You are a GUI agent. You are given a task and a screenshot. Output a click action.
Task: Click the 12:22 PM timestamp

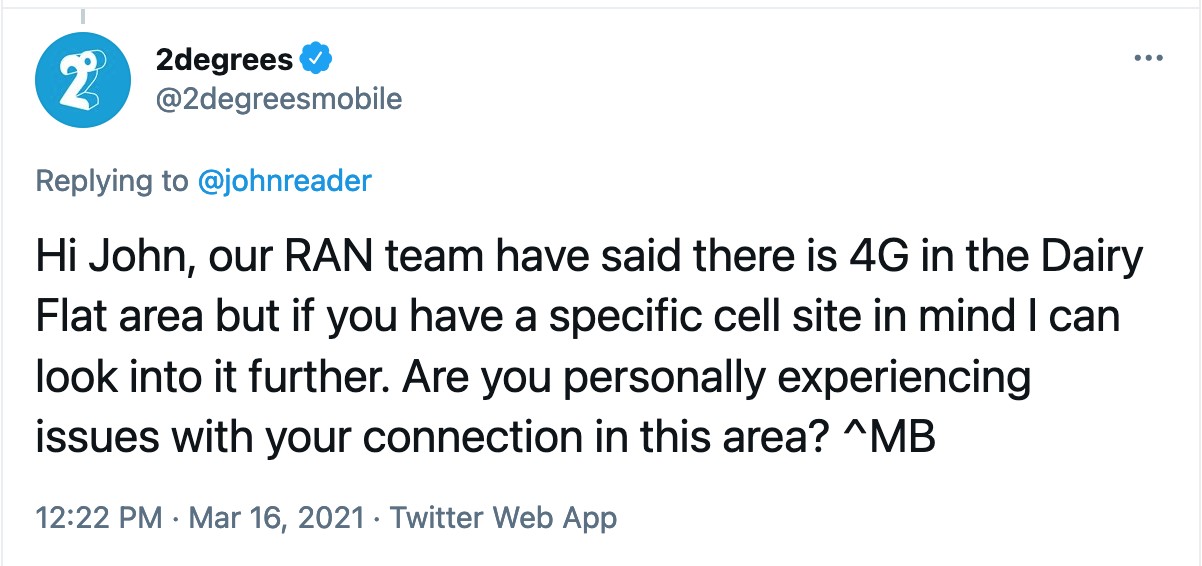pos(99,518)
